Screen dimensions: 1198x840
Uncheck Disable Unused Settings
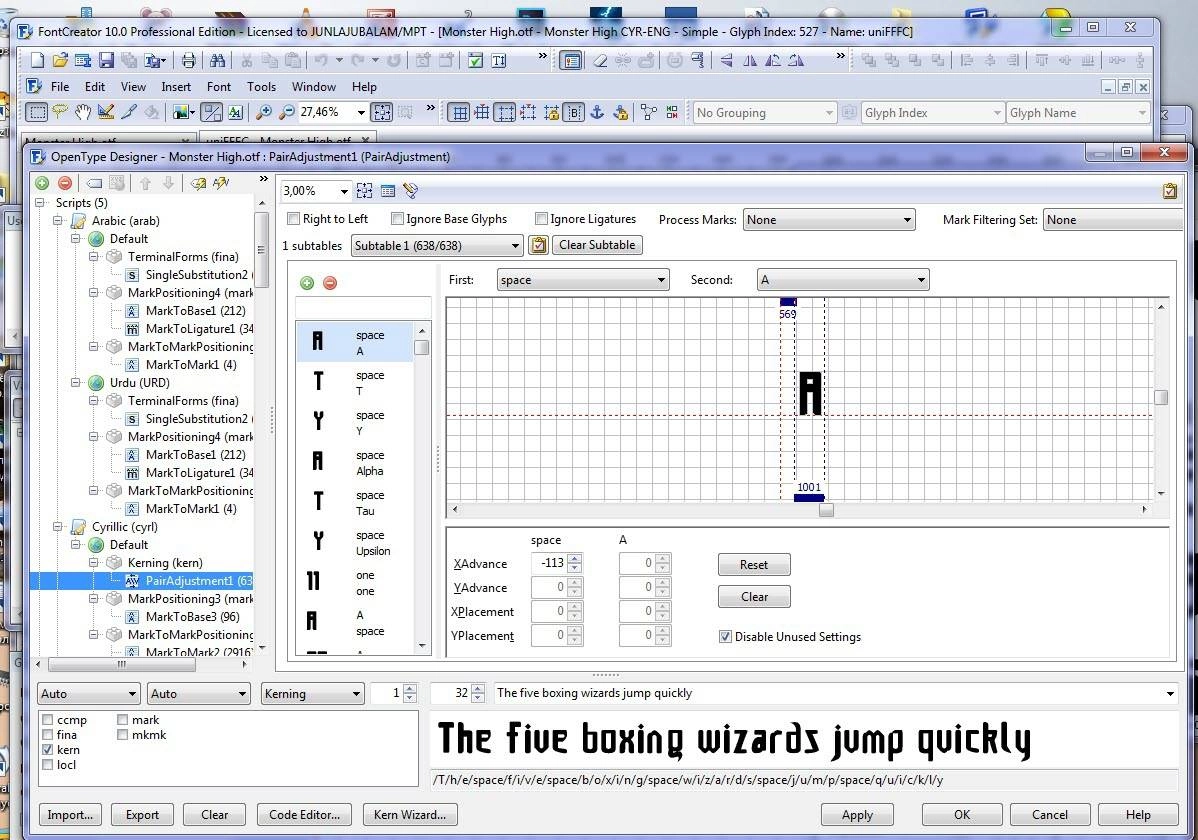coord(725,637)
